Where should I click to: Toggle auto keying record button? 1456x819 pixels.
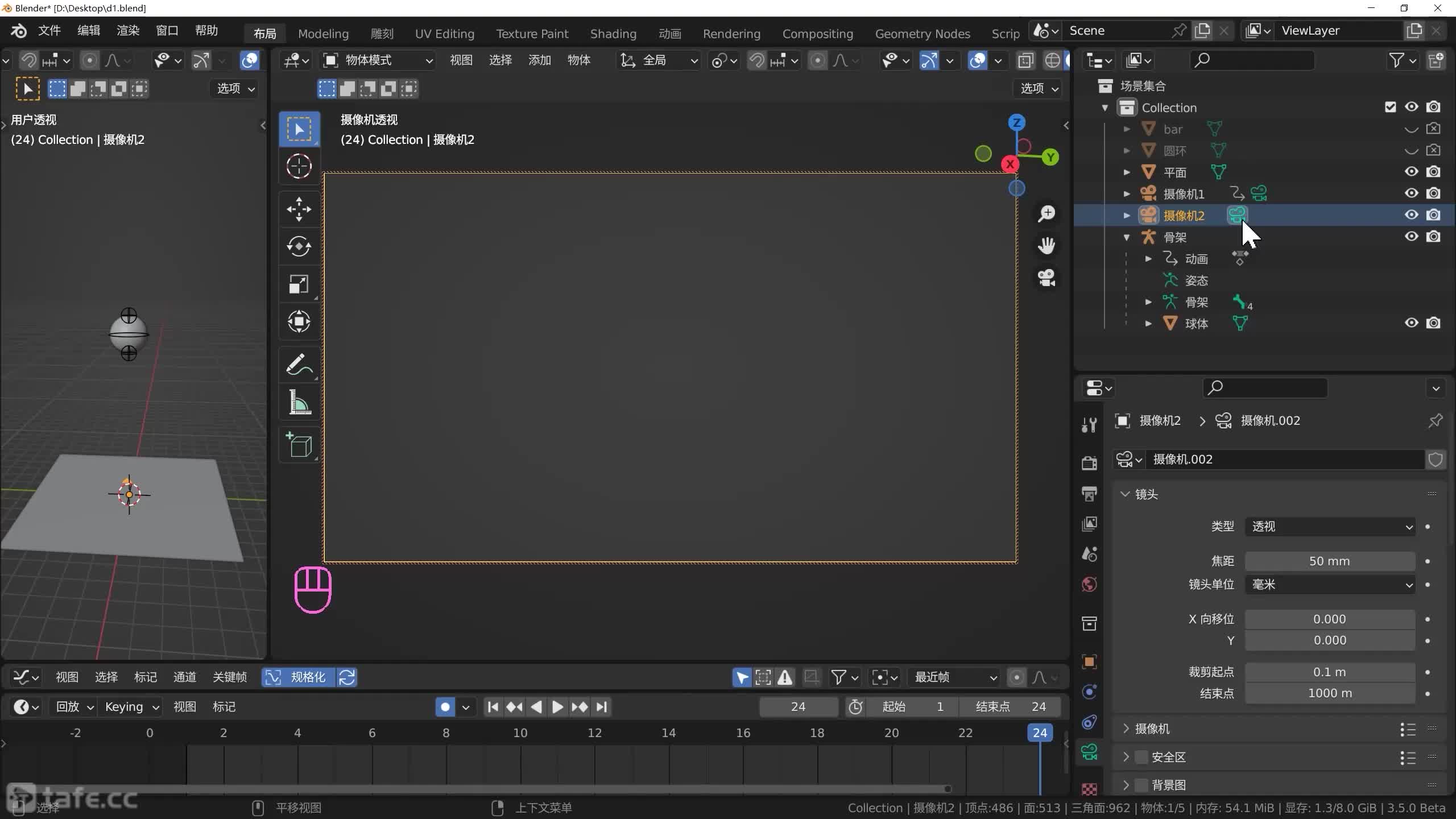445,707
